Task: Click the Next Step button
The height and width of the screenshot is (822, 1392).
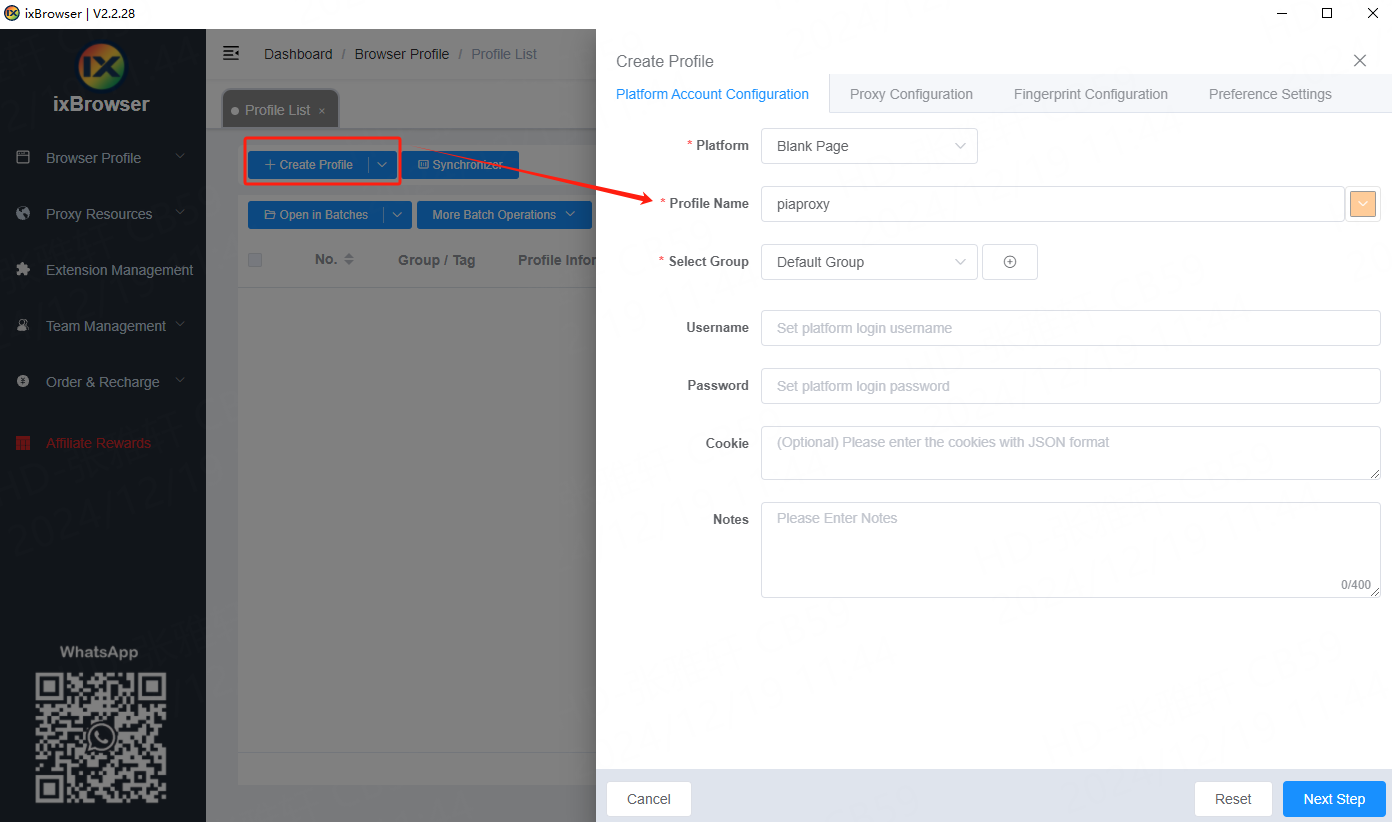Action: click(1333, 799)
